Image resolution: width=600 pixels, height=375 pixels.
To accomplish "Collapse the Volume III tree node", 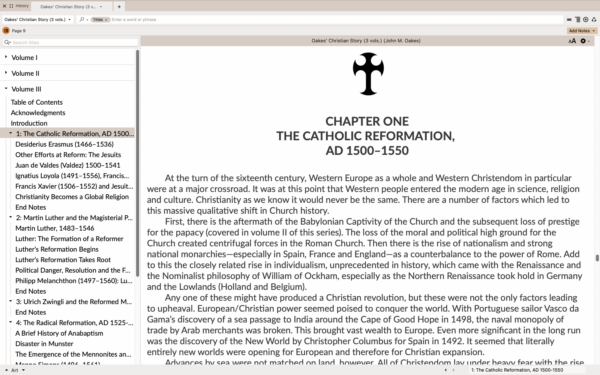I will [x=6, y=88].
